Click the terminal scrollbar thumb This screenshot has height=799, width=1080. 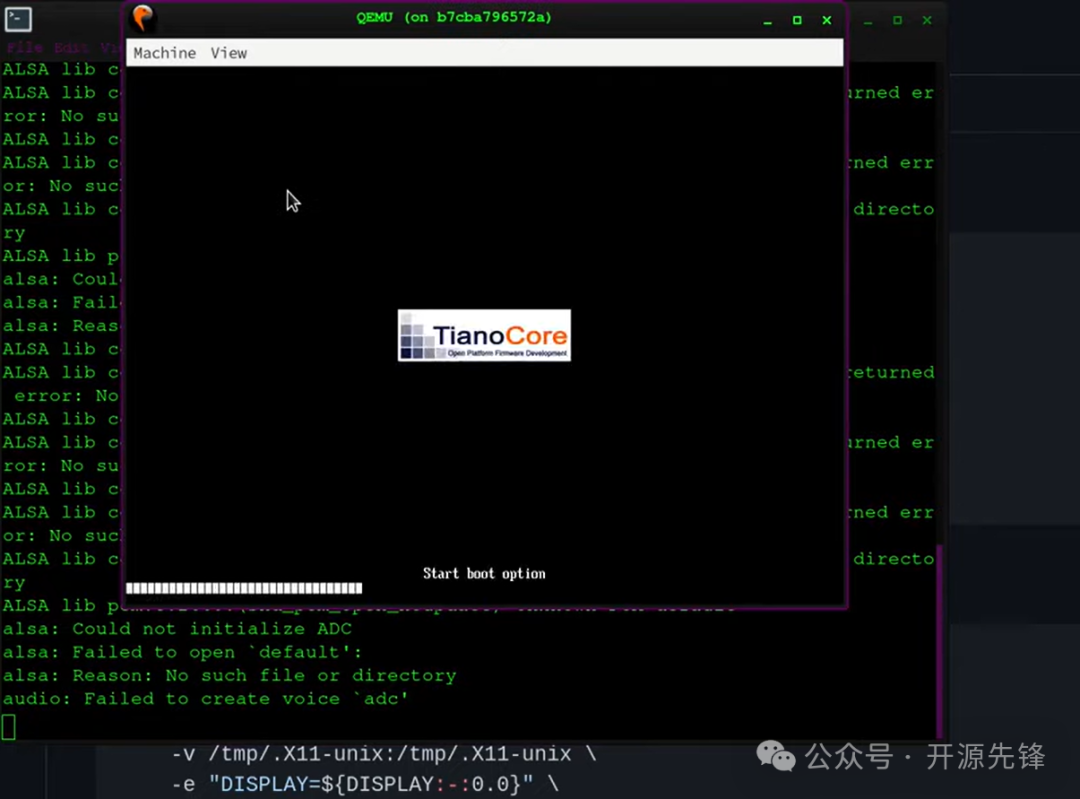(939, 641)
